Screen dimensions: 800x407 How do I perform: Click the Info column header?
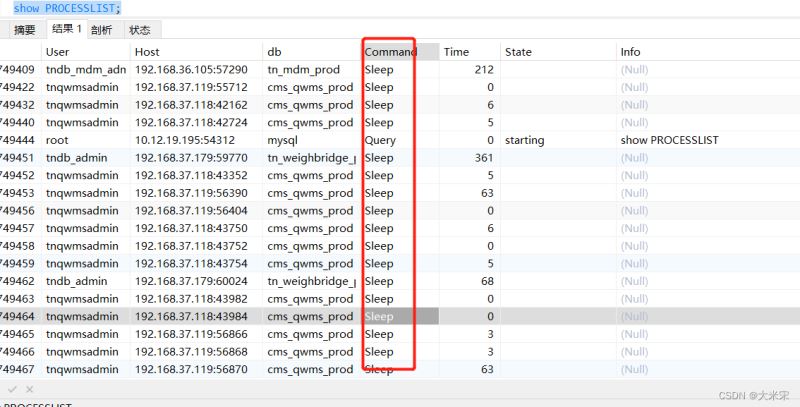630,52
